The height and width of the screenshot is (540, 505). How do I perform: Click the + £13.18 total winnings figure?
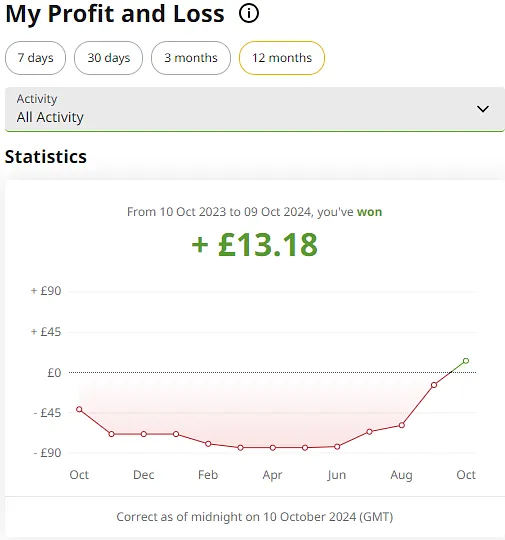[x=254, y=245]
